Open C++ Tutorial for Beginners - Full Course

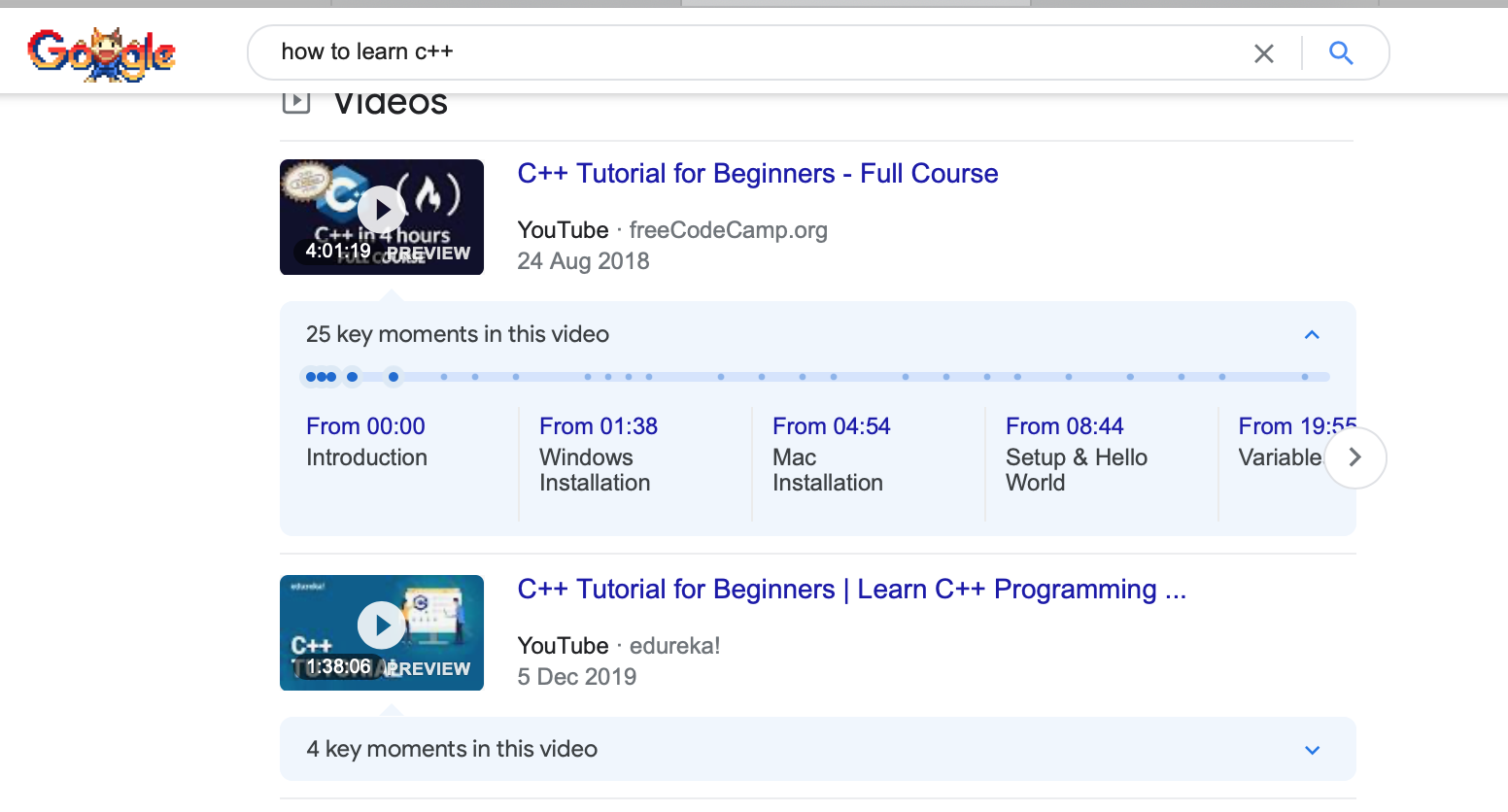tap(758, 174)
